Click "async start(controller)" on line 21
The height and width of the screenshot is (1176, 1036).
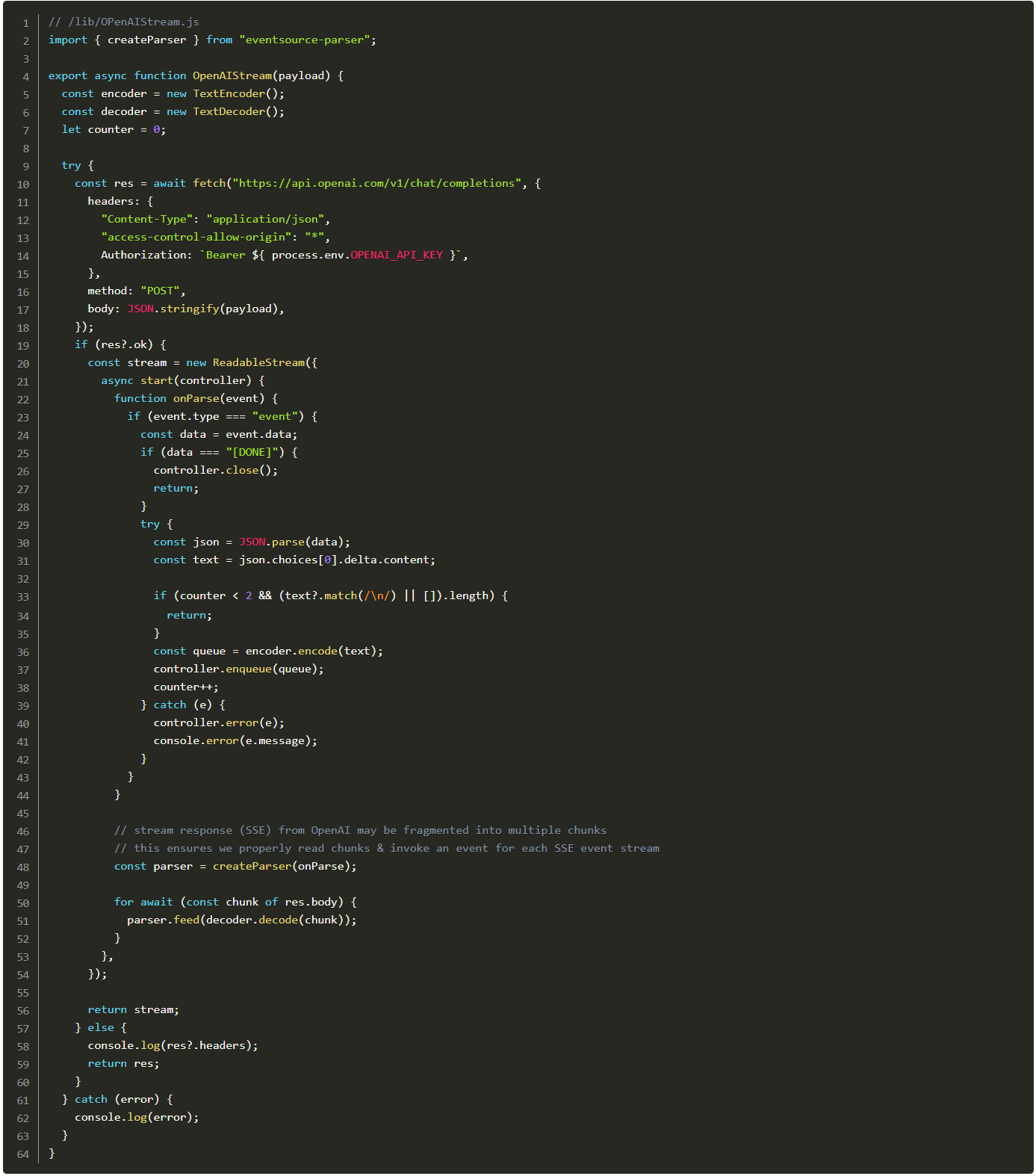pyautogui.click(x=176, y=380)
